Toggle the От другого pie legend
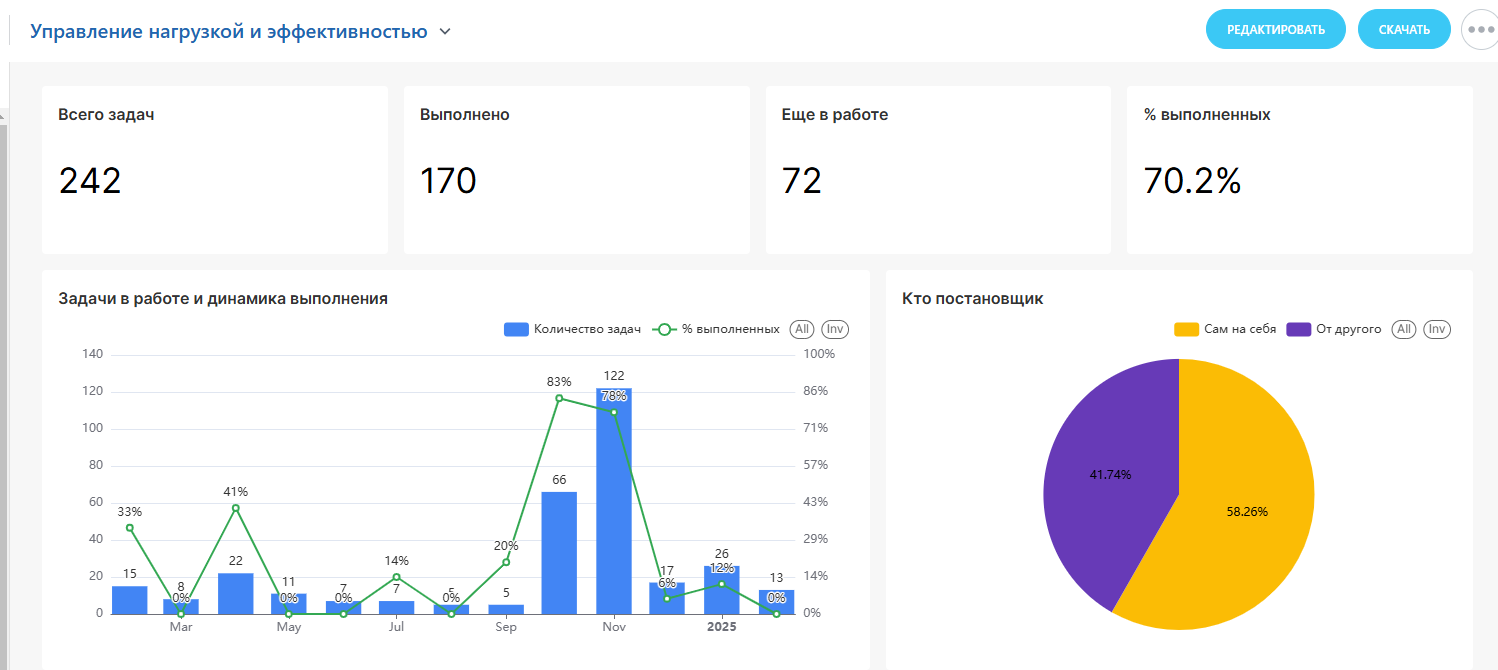 (1334, 329)
